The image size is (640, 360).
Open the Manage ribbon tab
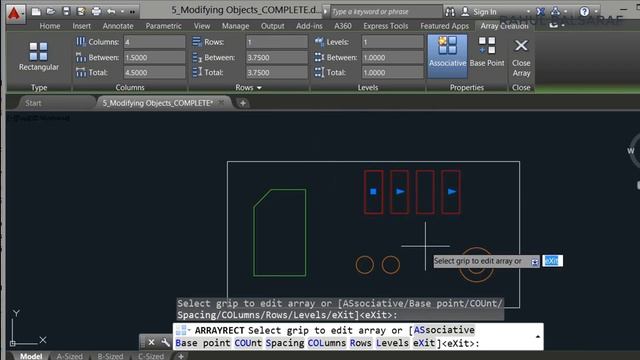pos(236,26)
